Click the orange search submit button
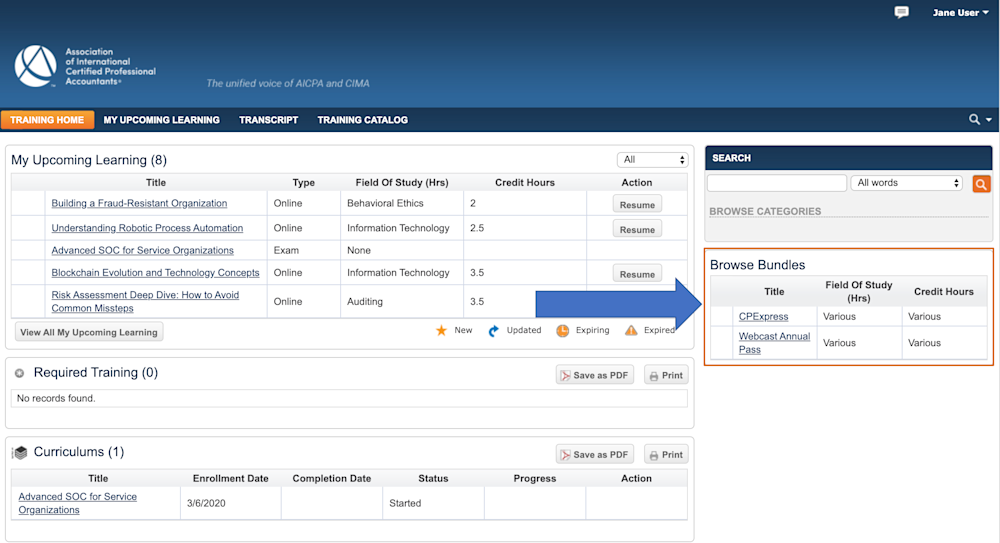 click(981, 184)
